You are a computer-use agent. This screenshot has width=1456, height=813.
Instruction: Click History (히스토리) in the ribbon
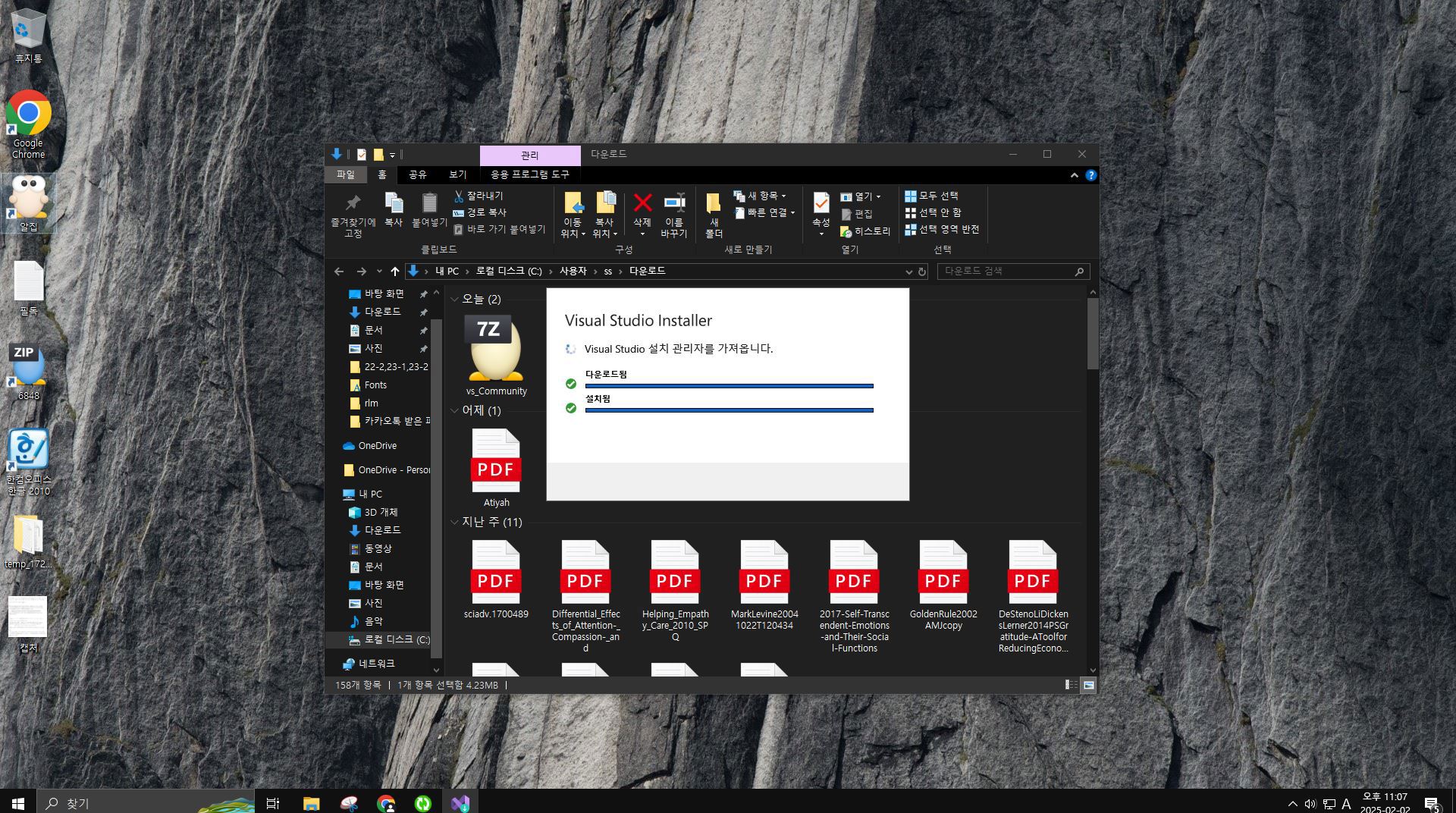(865, 231)
